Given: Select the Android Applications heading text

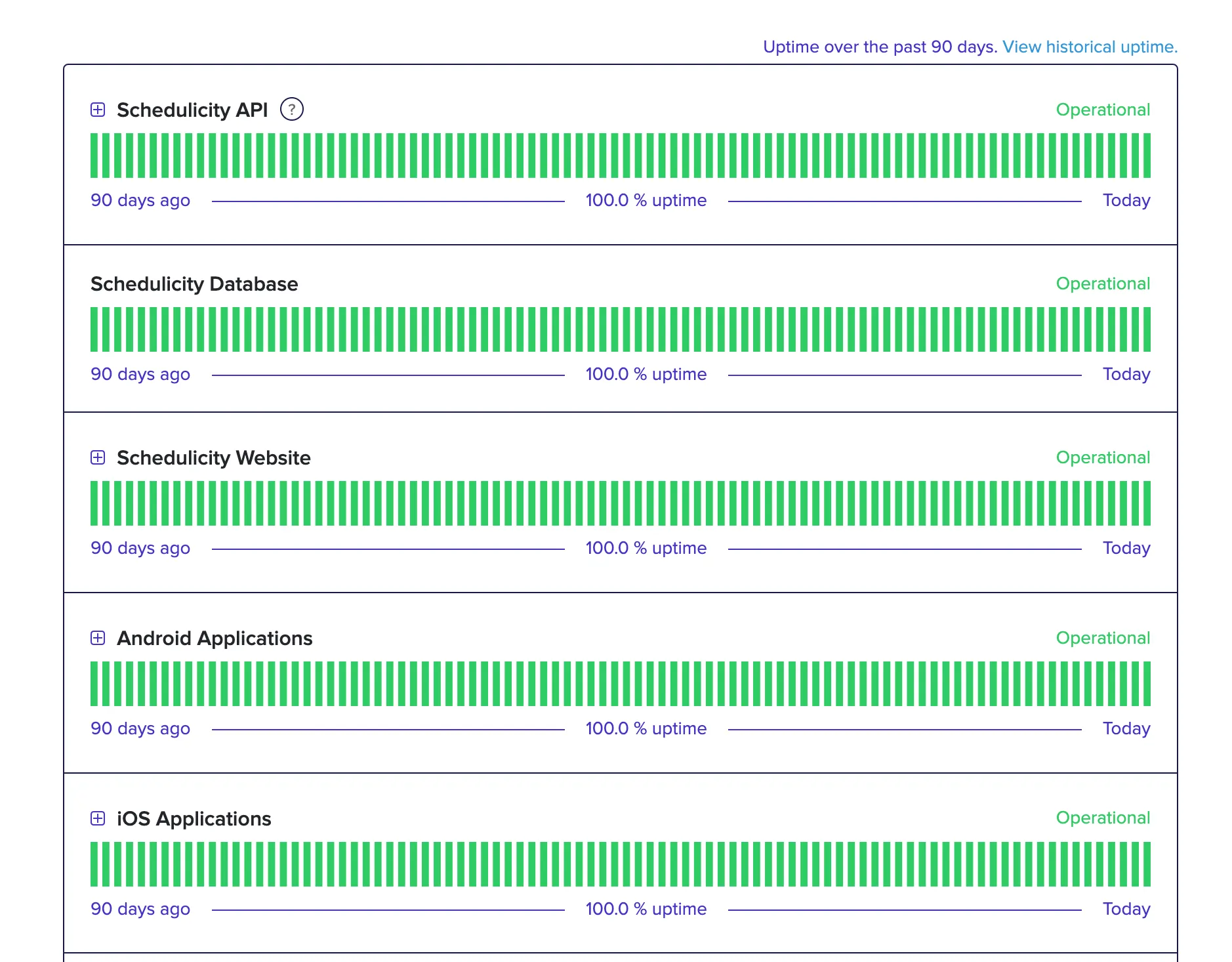Looking at the screenshot, I should pyautogui.click(x=215, y=638).
